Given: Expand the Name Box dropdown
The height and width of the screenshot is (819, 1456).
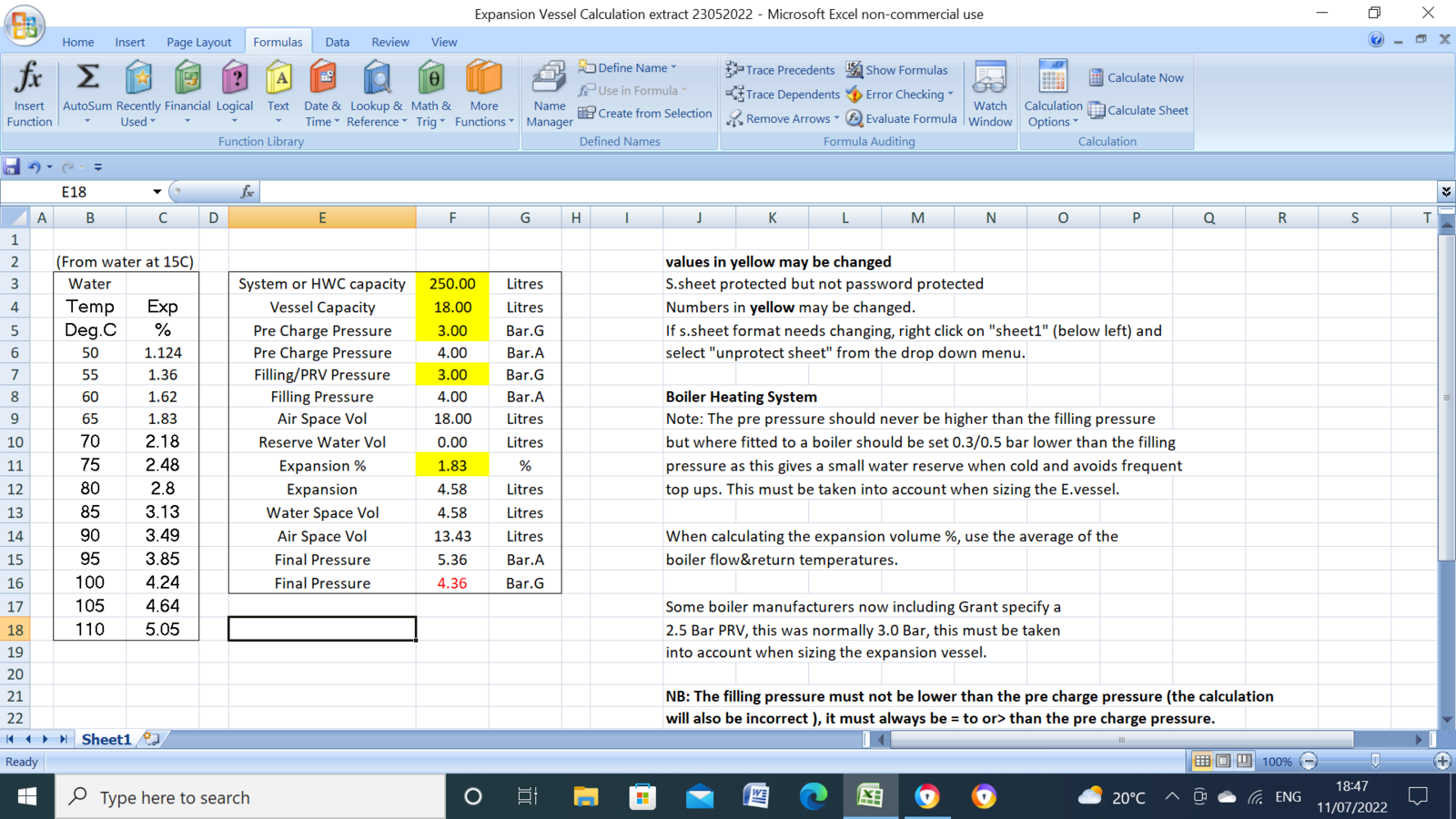Looking at the screenshot, I should 157,192.
